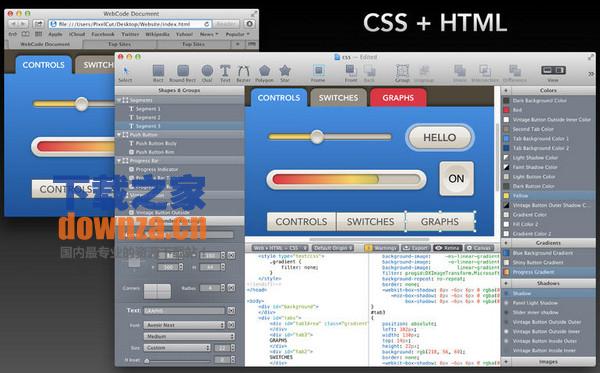The image size is (600, 373).
Task: Select the Bezier pen tool
Action: pyautogui.click(x=243, y=74)
